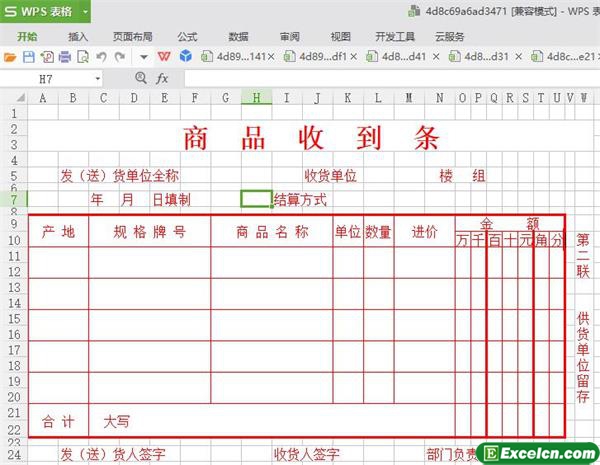Click the magnifier icon beside formula bar
This screenshot has height=465, width=600.
(141, 78)
